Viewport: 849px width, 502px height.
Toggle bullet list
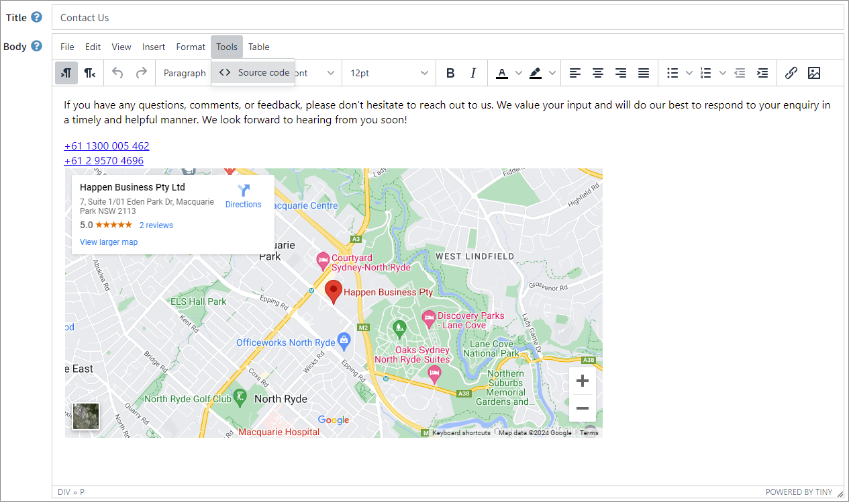672,73
